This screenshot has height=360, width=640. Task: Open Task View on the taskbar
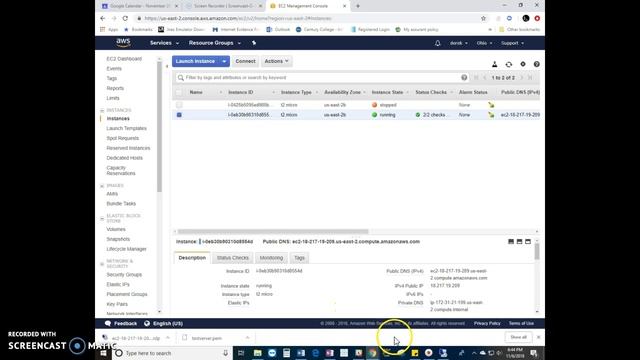click(241, 353)
